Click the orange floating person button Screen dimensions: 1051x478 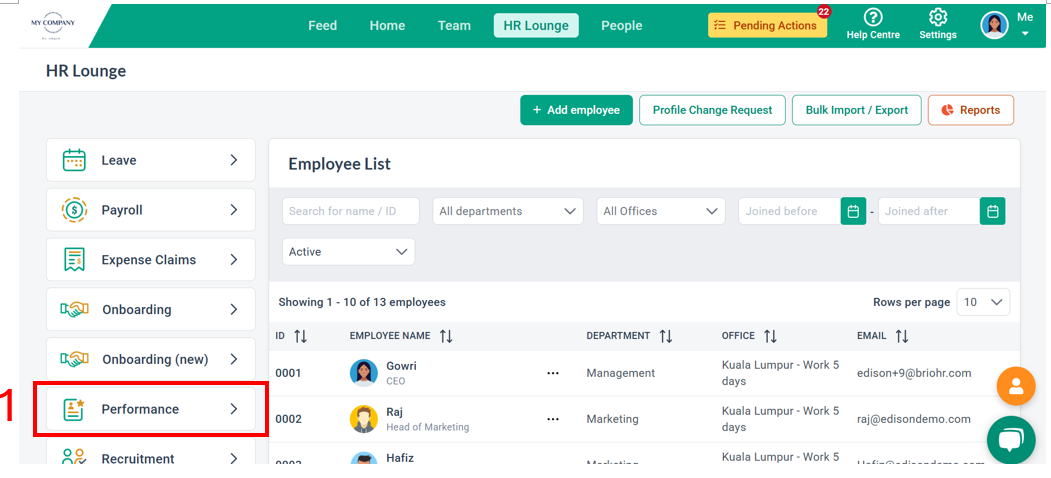click(1016, 386)
